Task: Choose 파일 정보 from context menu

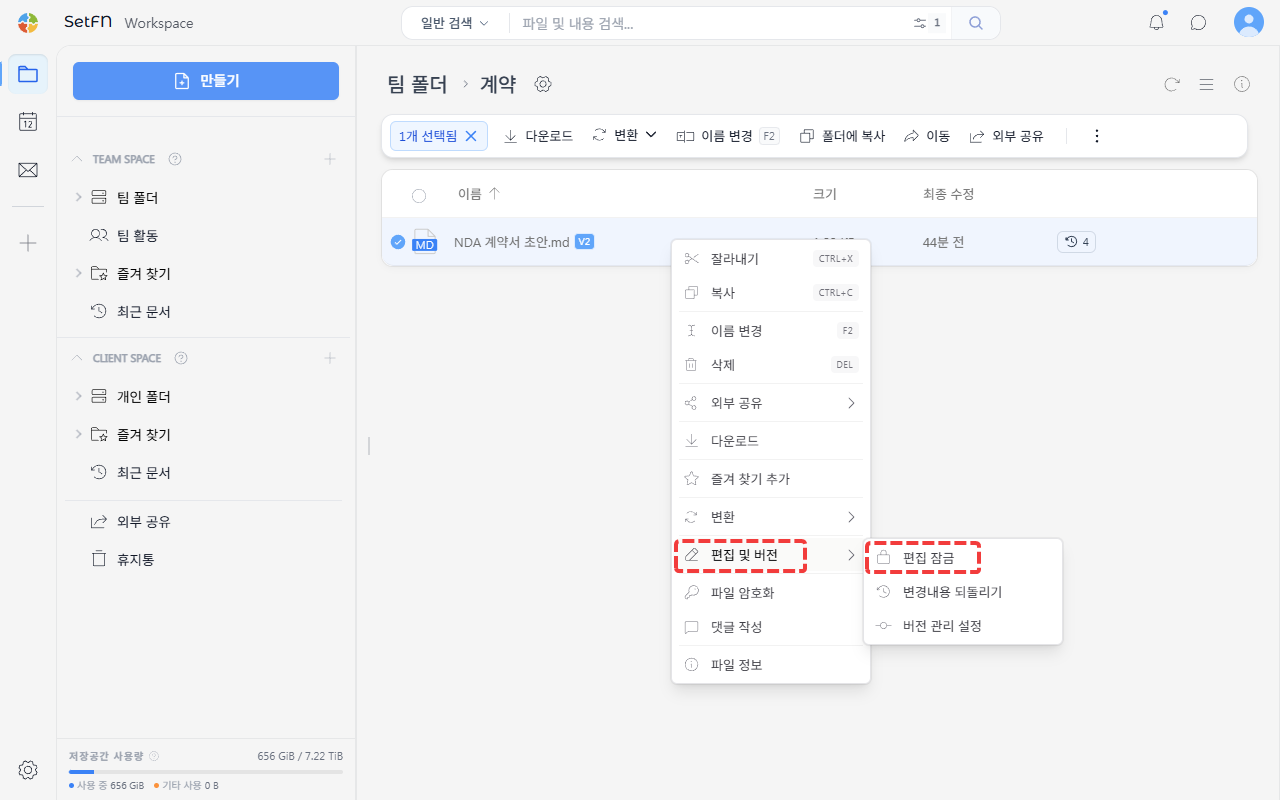Action: (771, 665)
